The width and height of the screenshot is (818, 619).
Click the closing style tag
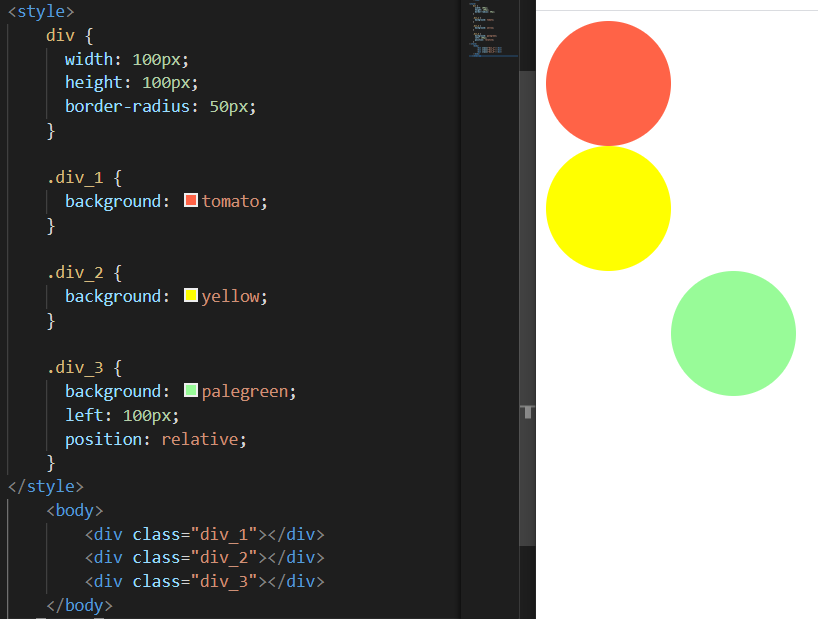[x=46, y=486]
